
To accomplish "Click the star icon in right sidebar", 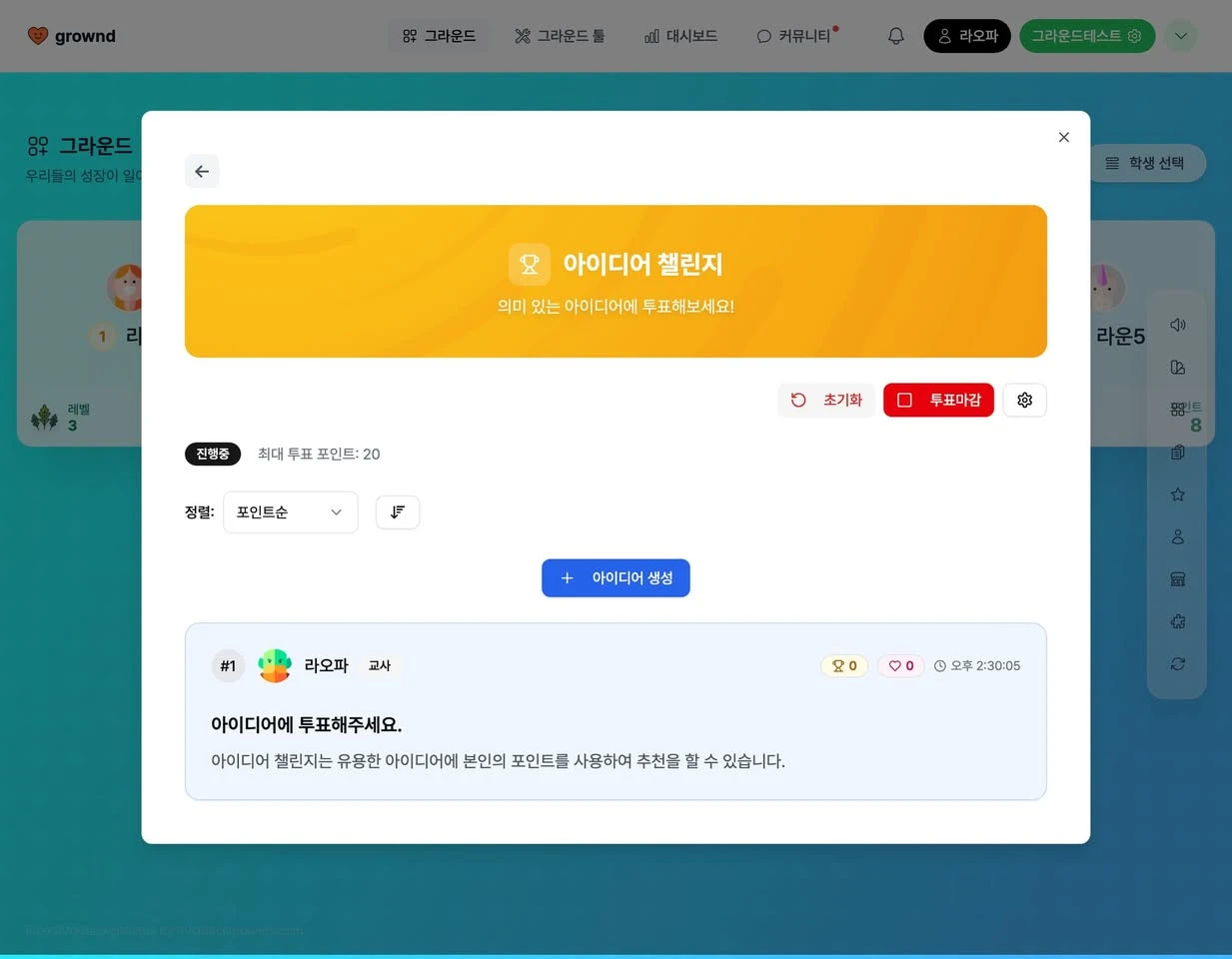I will click(1177, 494).
